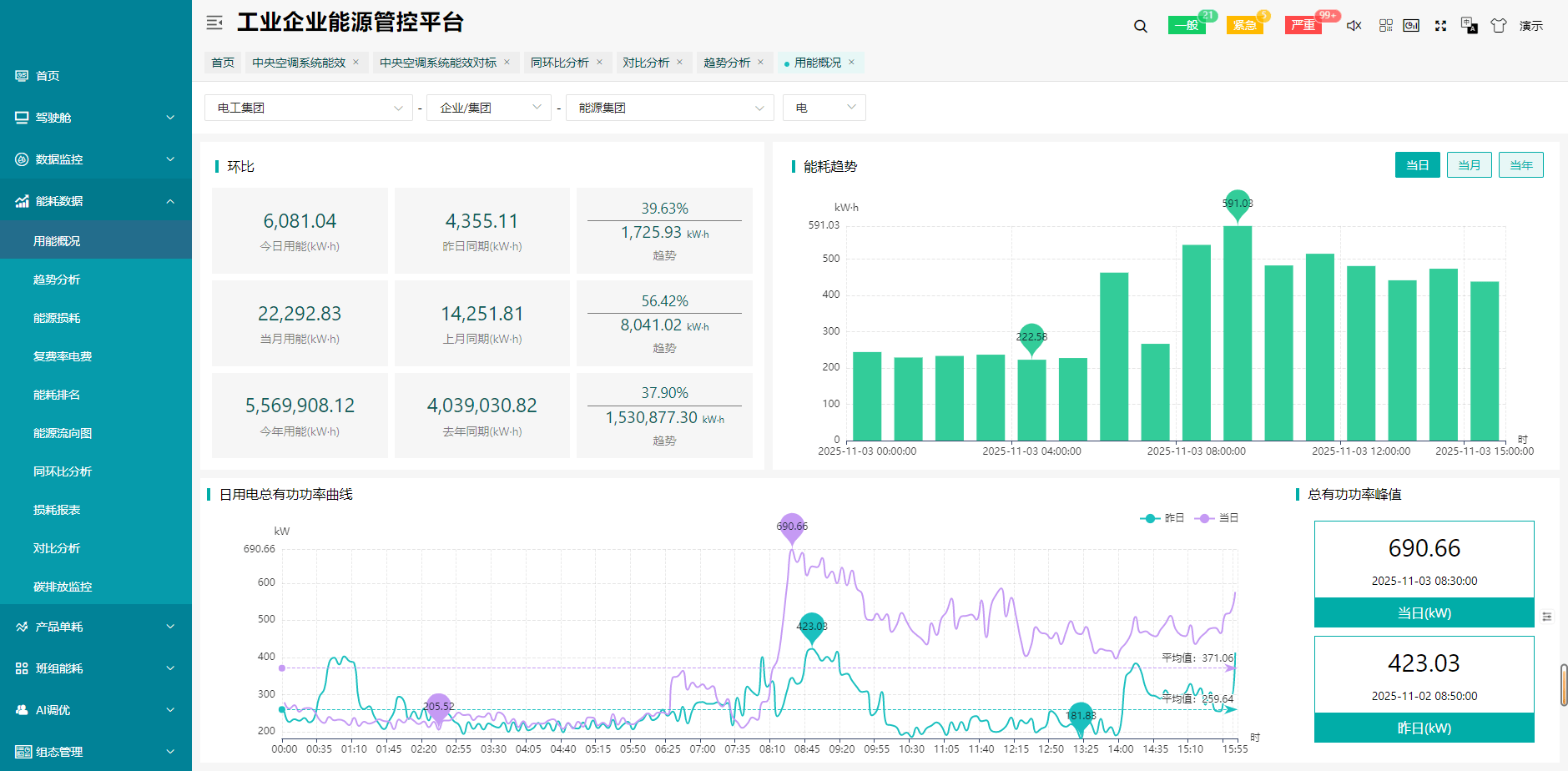Viewport: 1568px width, 771px height.
Task: Select the 当日 period for the energy trend
Action: pyautogui.click(x=1418, y=165)
